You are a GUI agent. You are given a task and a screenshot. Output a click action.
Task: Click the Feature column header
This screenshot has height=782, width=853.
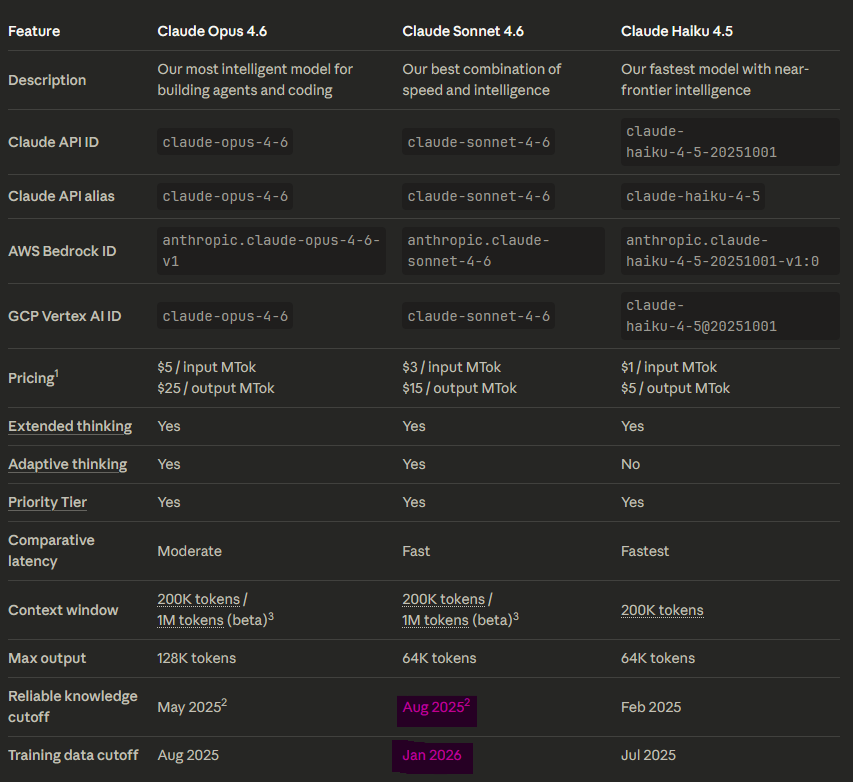34,31
